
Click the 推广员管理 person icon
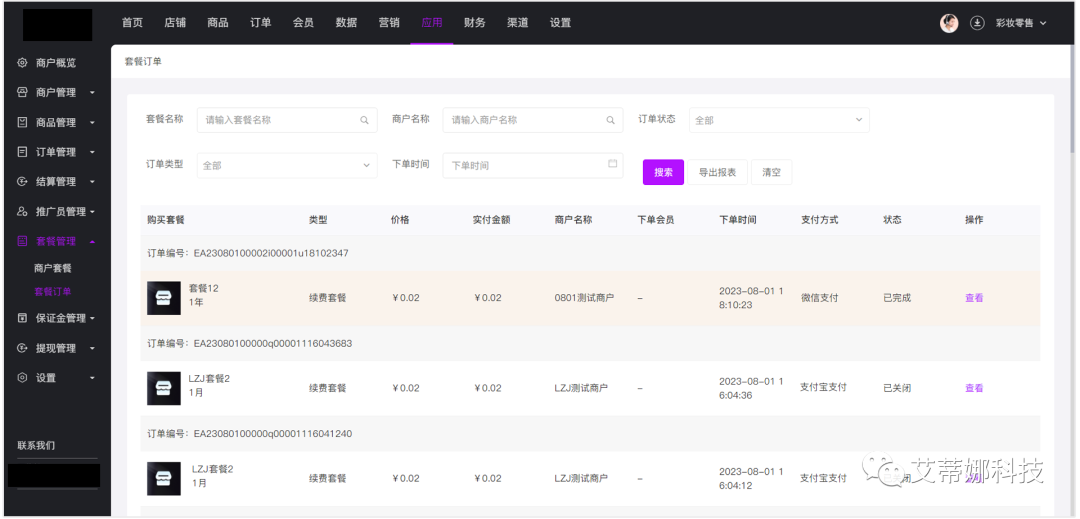22,211
